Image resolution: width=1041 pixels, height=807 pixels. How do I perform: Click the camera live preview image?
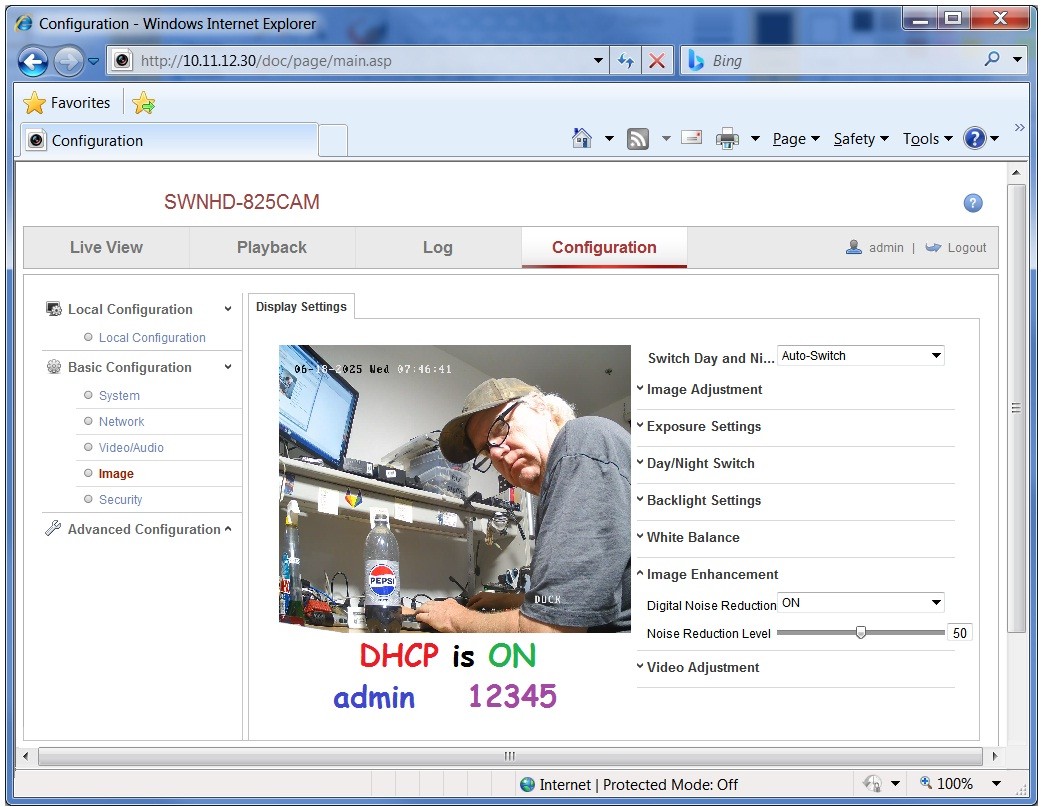point(455,488)
